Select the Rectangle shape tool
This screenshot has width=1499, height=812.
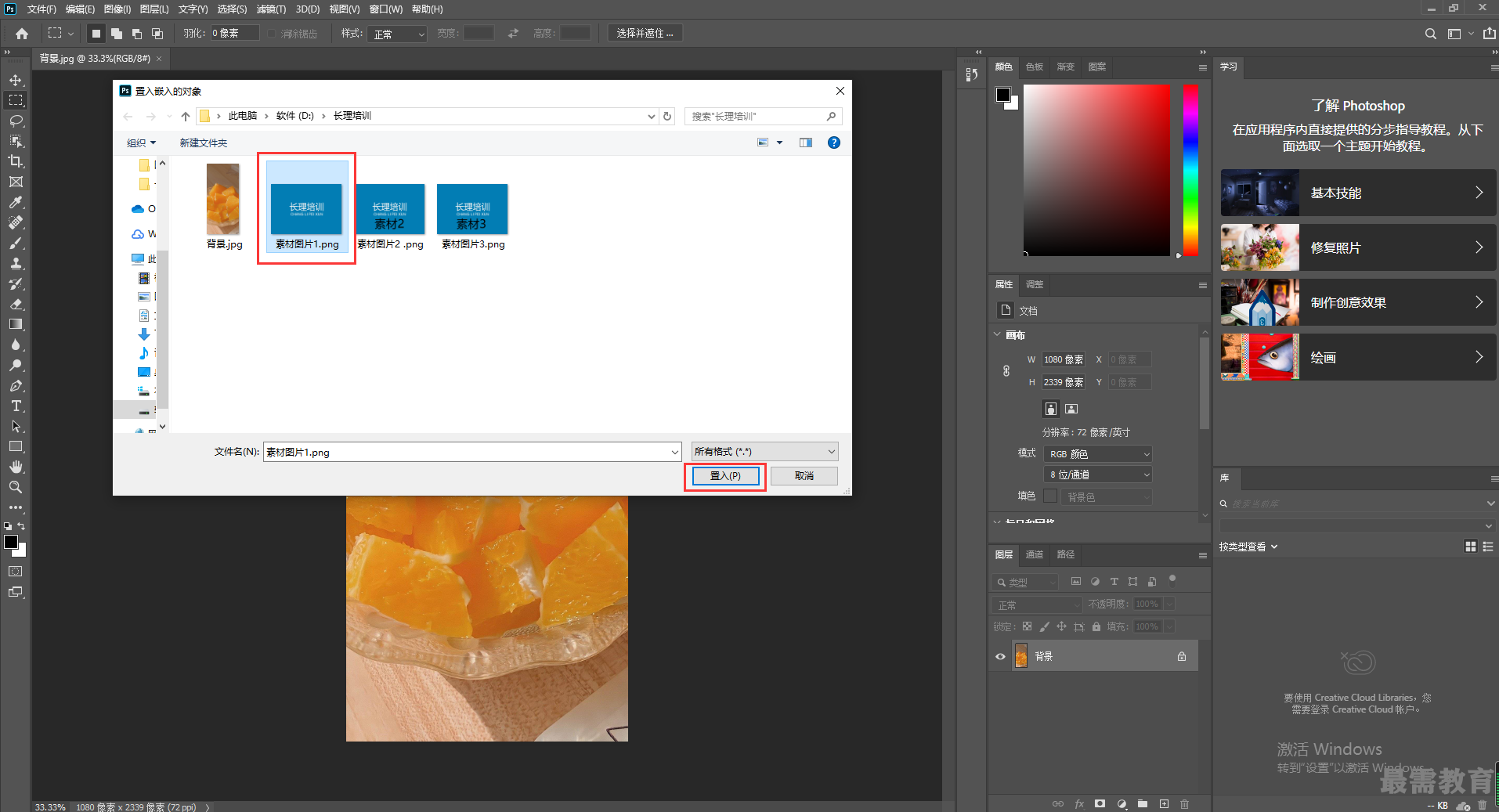click(x=16, y=446)
